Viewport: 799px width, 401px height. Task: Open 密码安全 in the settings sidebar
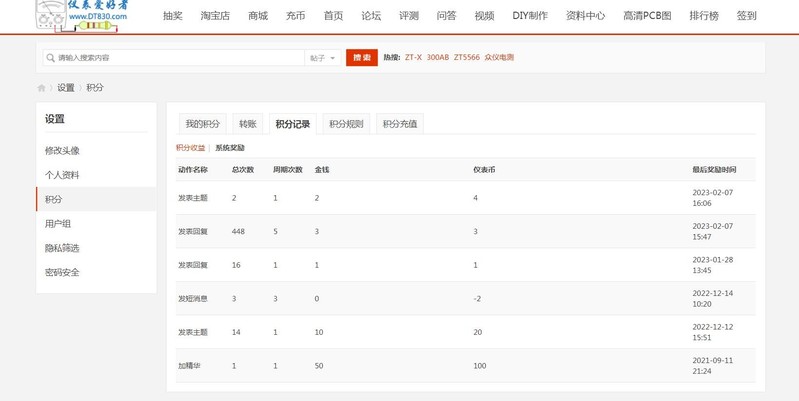62,272
